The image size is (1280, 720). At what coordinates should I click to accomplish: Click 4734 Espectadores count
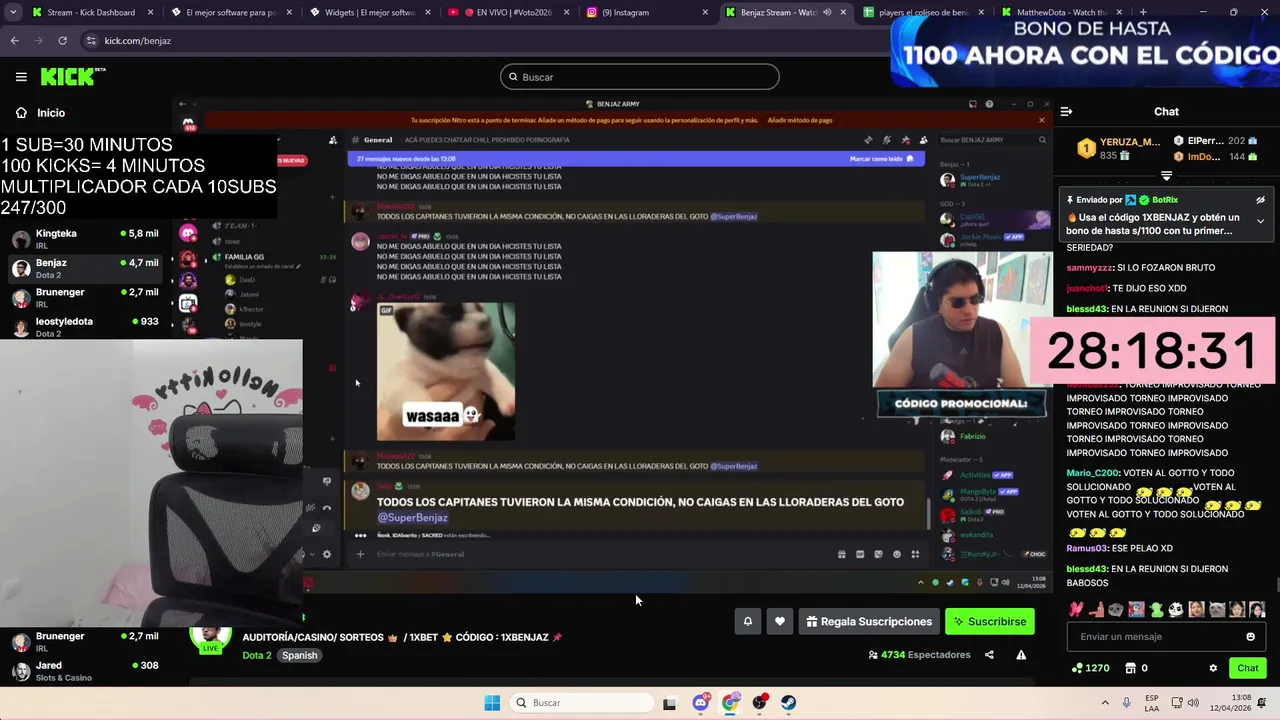pos(919,655)
